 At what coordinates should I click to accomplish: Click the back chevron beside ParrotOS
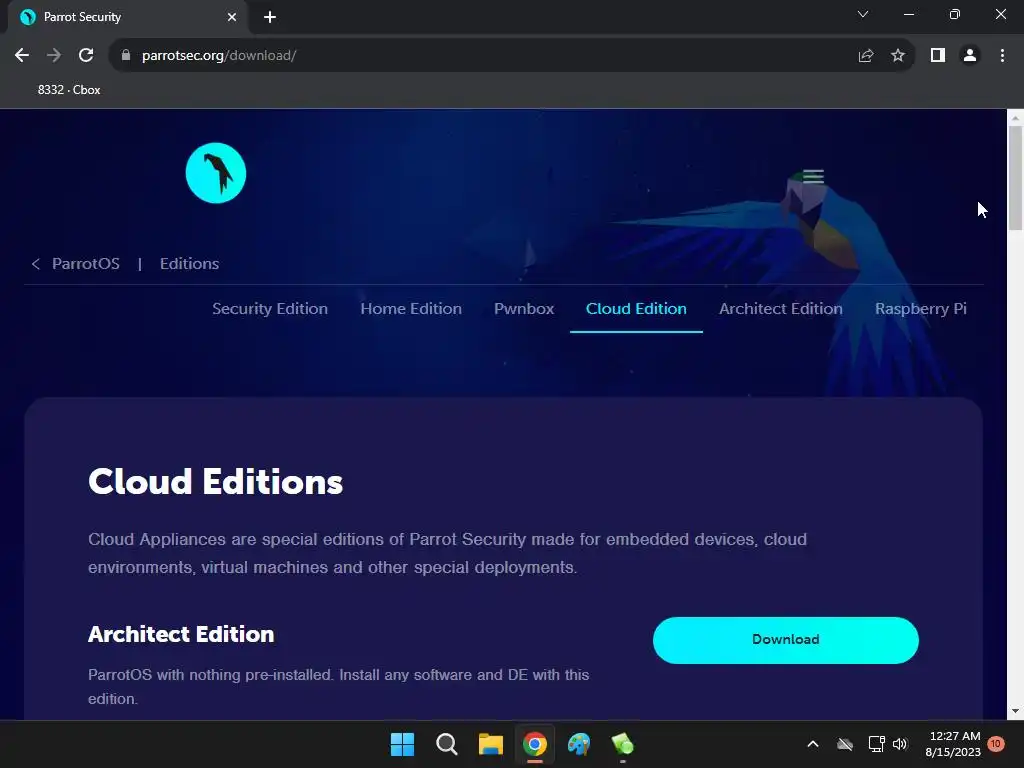pos(36,264)
